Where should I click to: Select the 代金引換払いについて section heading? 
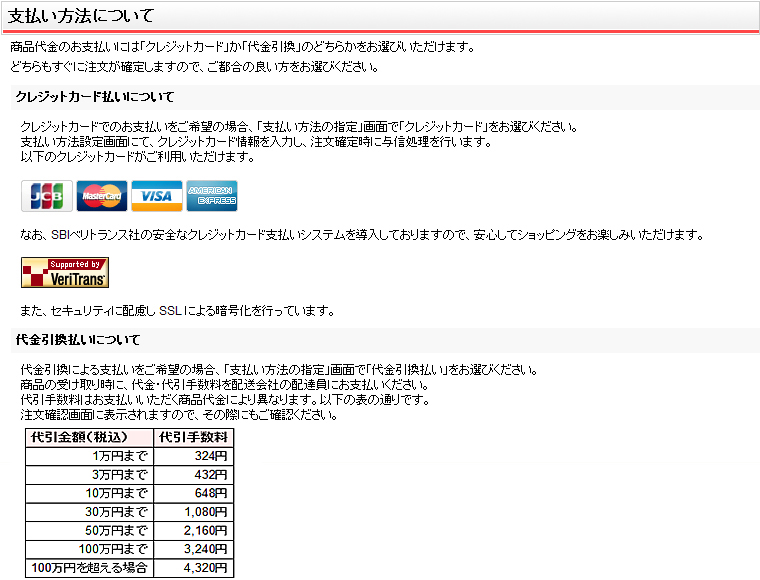click(79, 340)
